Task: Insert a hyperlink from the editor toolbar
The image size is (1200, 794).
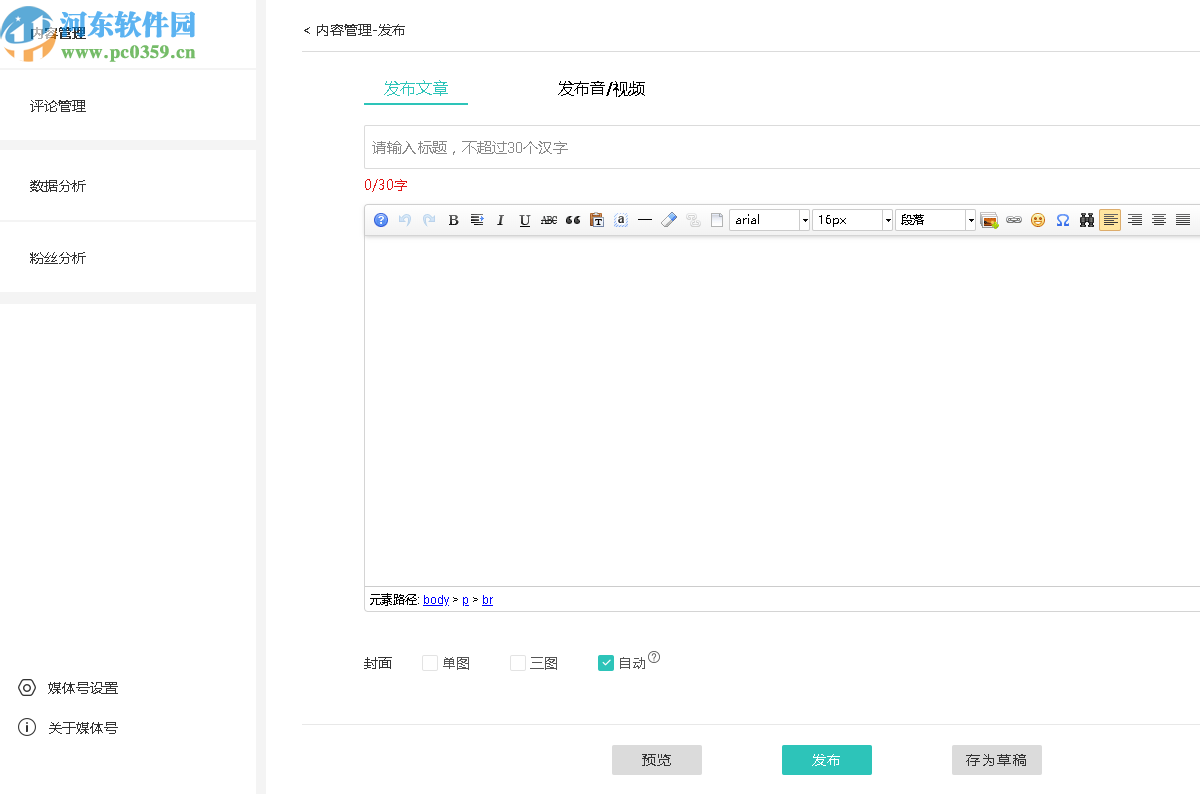Action: 1013,220
